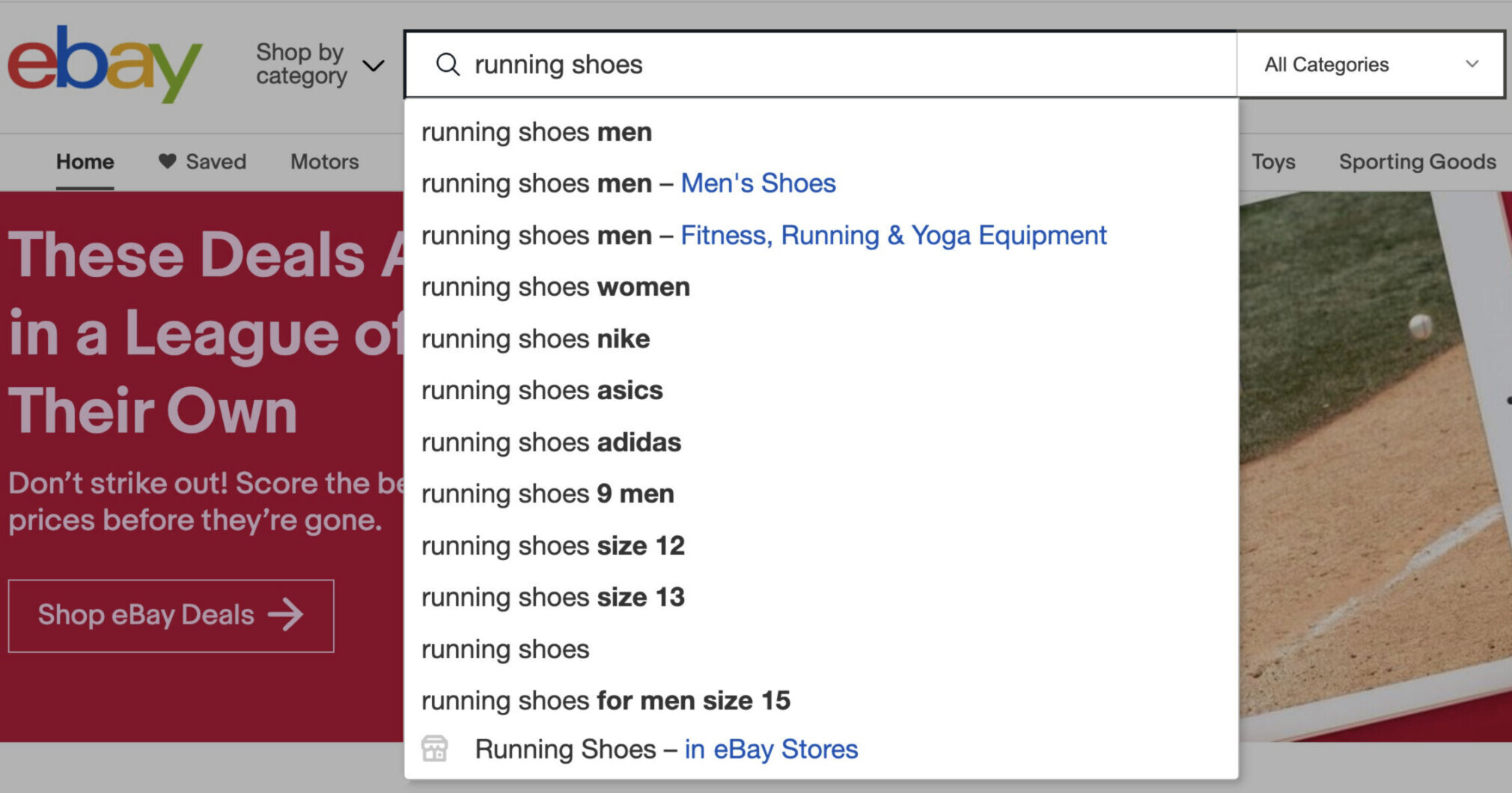Open the Home tab
The width and height of the screenshot is (1512, 793).
point(85,162)
